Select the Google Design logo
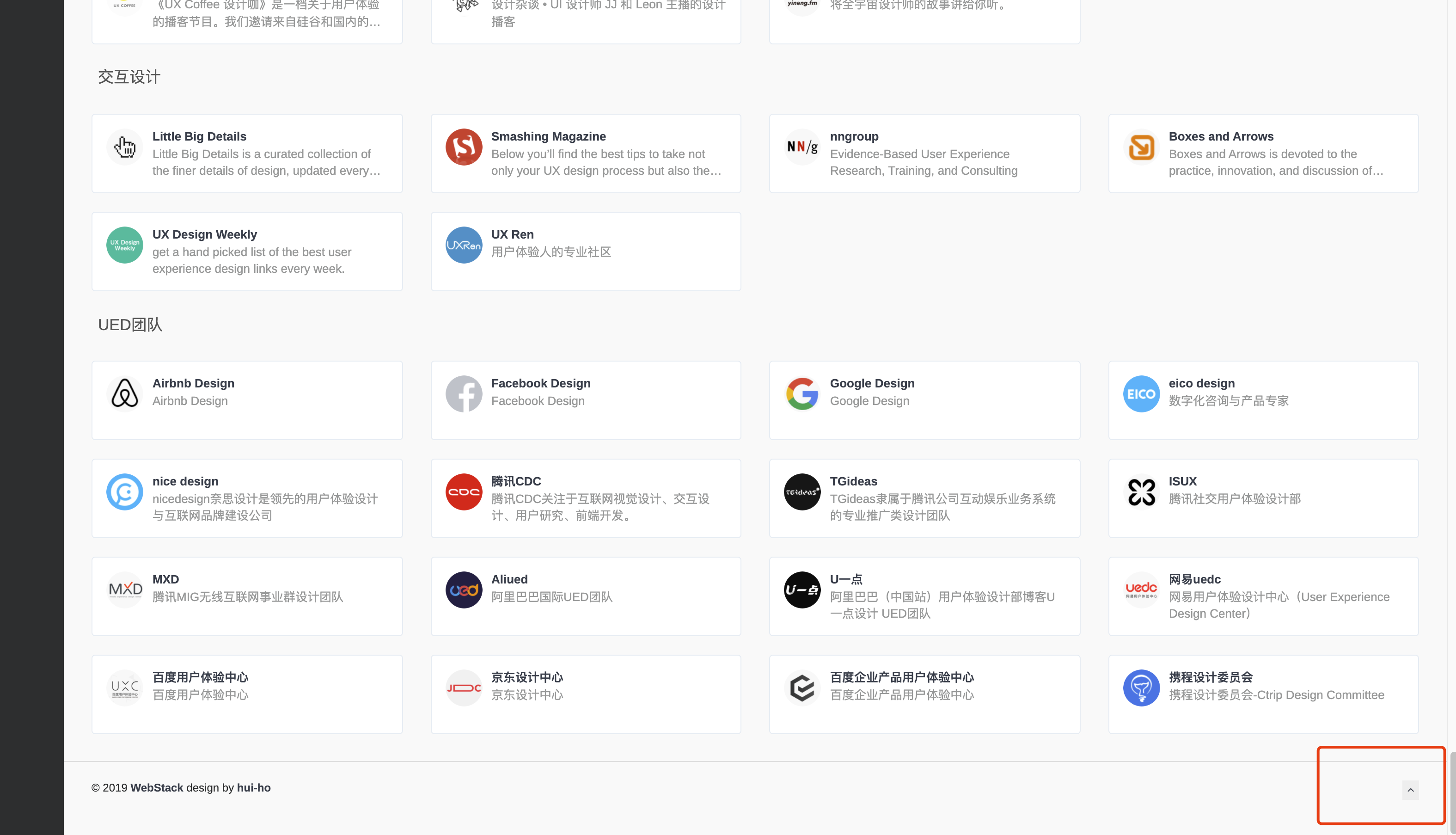This screenshot has width=1456, height=835. (x=802, y=393)
